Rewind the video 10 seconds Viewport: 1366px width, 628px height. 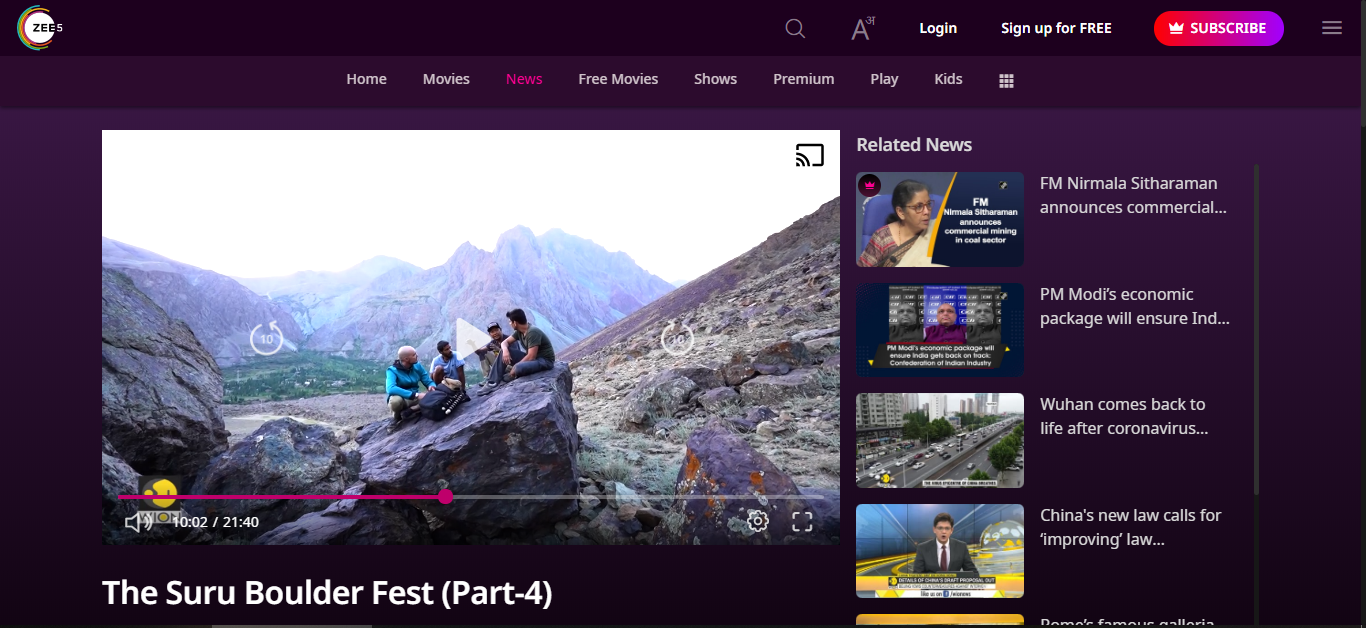pyautogui.click(x=266, y=338)
